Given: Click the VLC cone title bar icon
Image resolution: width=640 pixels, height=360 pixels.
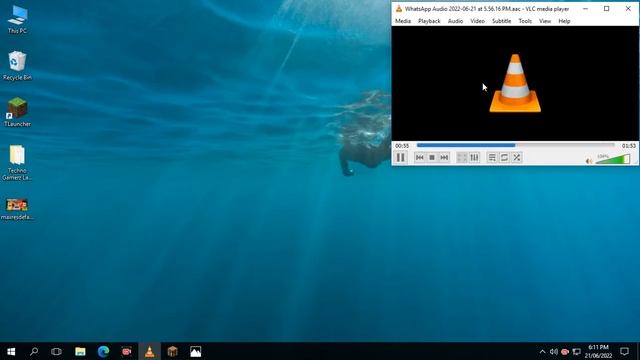Looking at the screenshot, I should pyautogui.click(x=399, y=9).
